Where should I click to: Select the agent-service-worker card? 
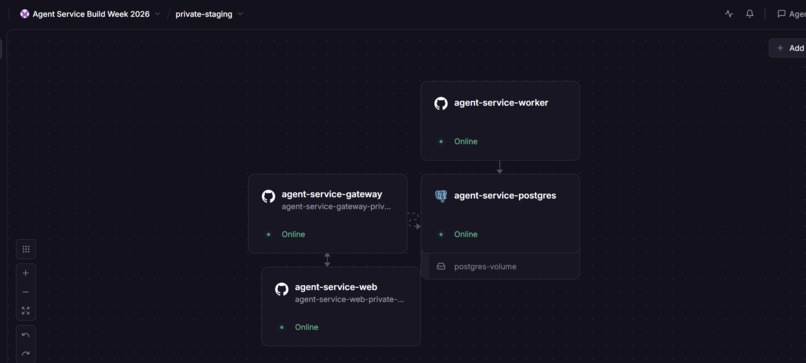coord(500,121)
